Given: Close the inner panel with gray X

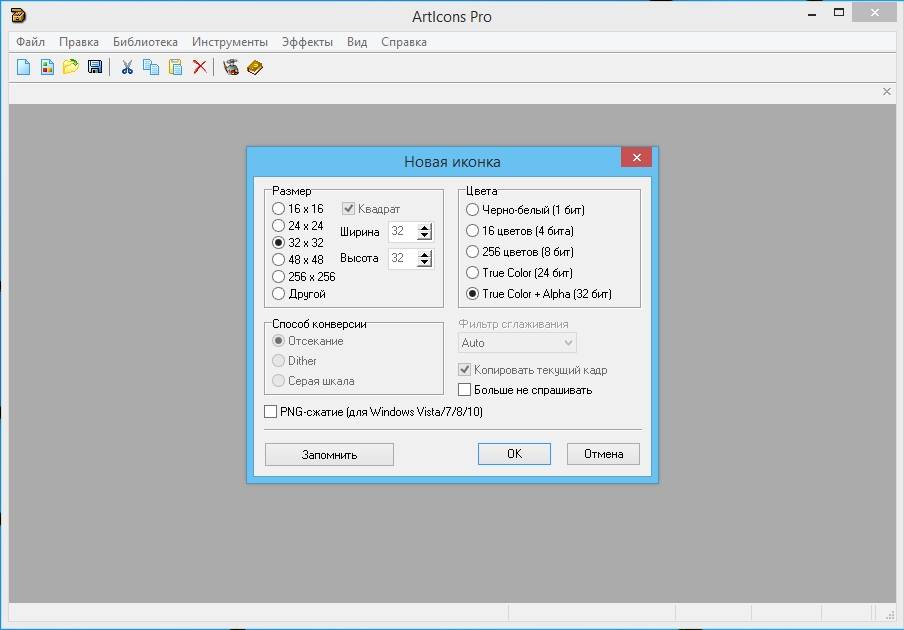Looking at the screenshot, I should coord(887,92).
